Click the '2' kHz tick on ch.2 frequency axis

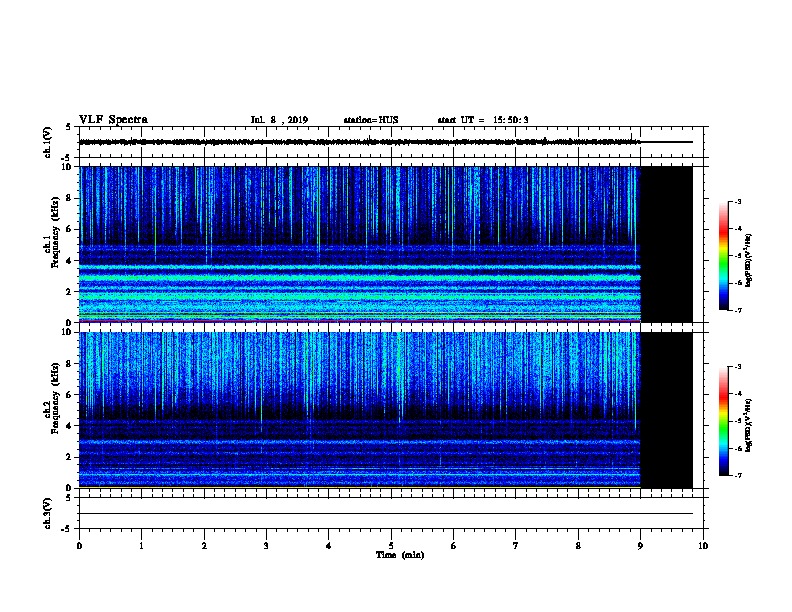[x=71, y=457]
